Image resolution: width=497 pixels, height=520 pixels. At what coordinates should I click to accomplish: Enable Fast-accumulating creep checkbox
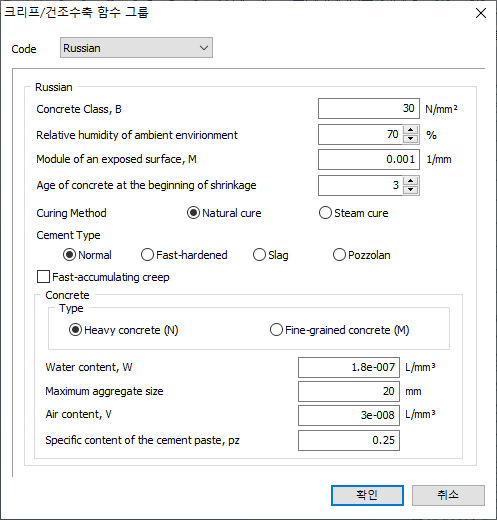point(43,277)
